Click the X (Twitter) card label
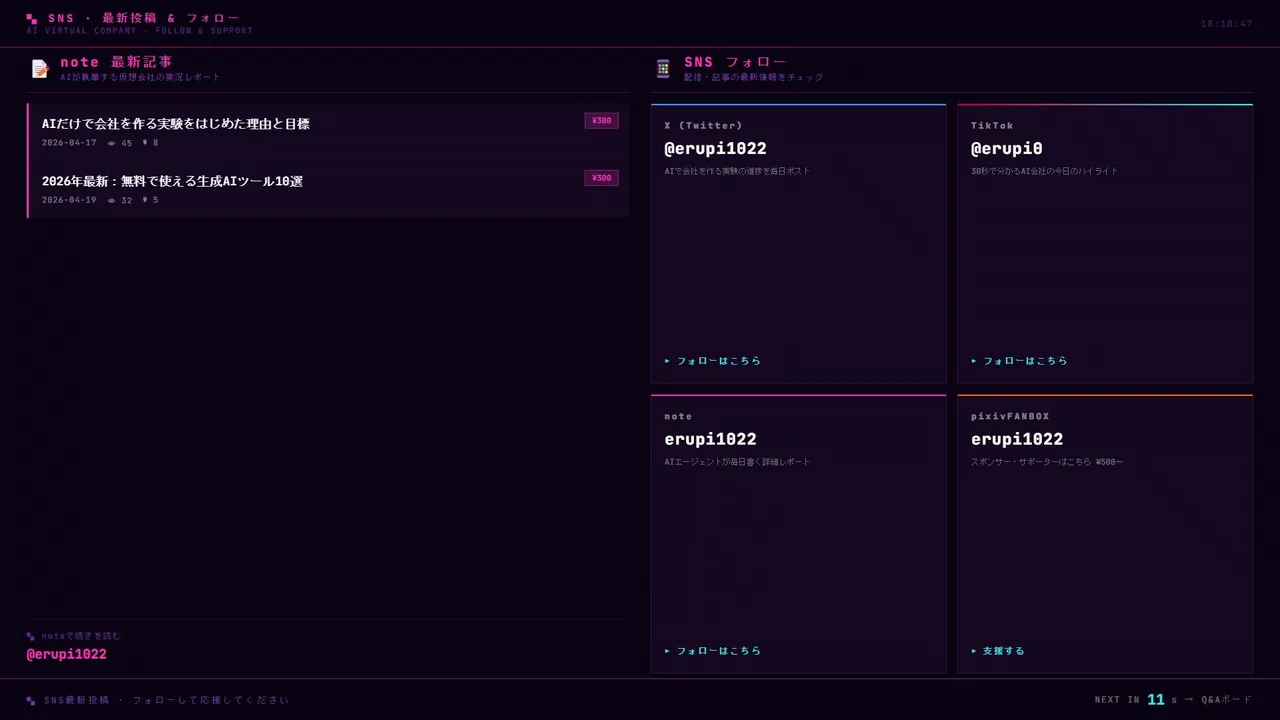 pos(704,126)
